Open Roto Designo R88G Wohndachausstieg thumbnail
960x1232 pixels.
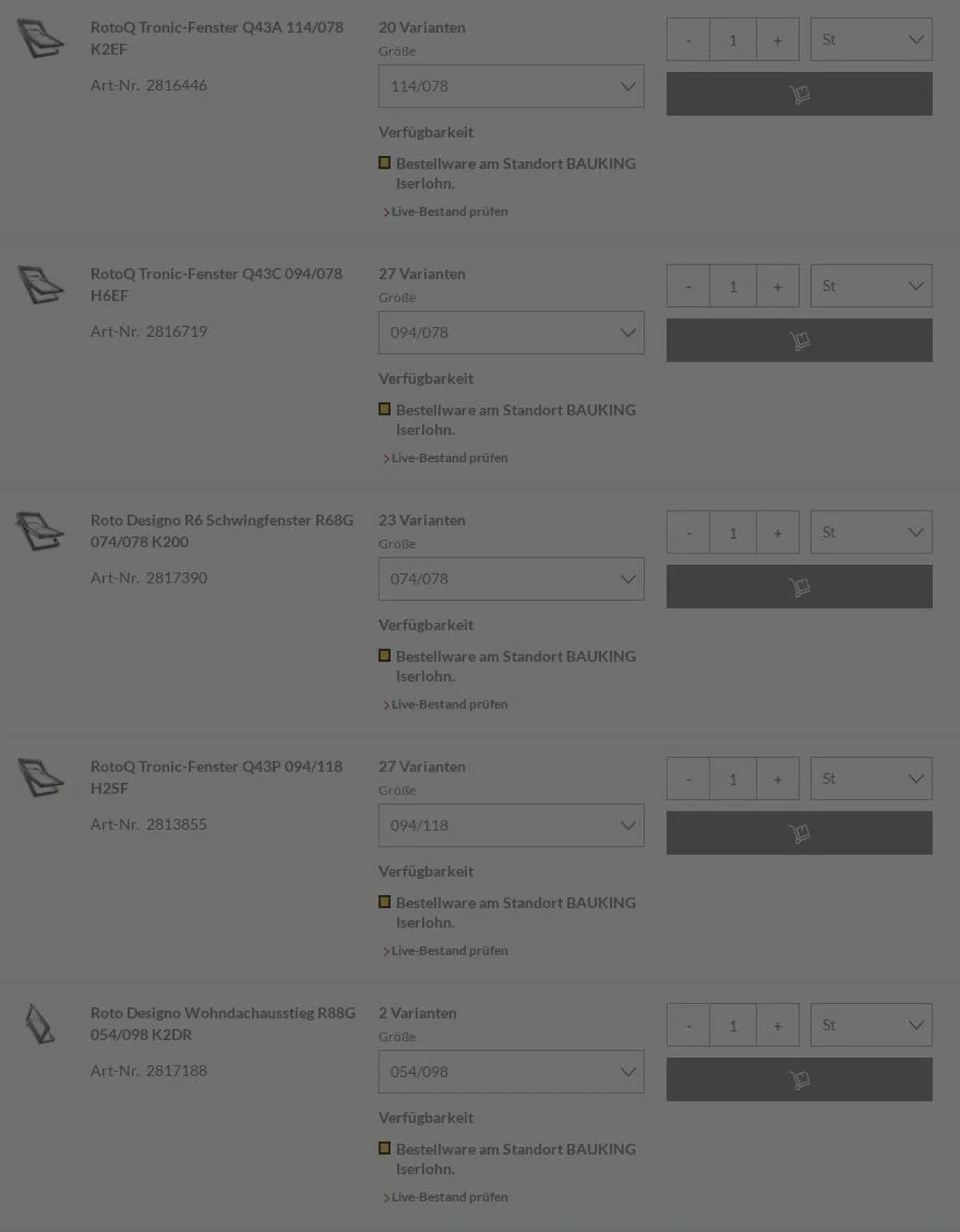(39, 1024)
